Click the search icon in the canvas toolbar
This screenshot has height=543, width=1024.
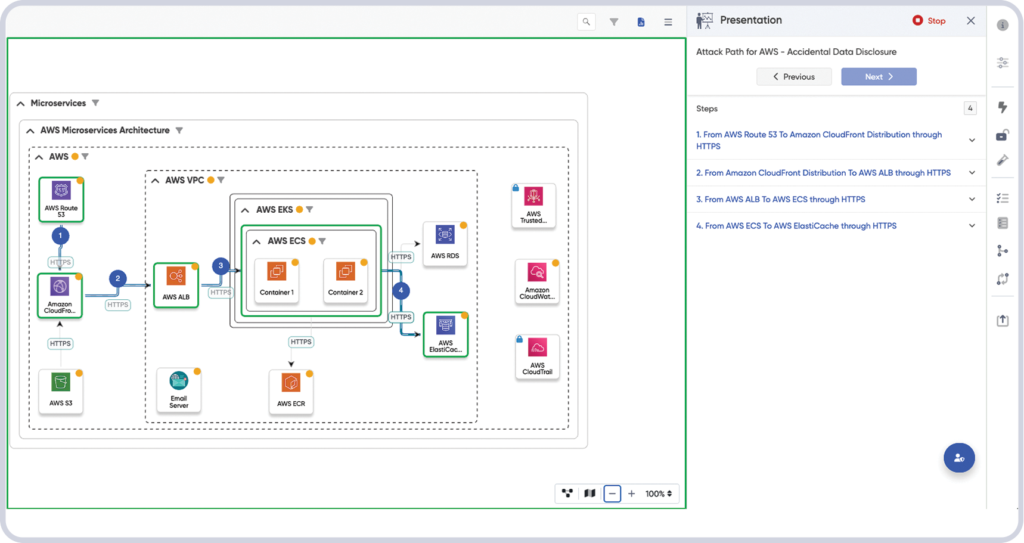click(586, 21)
